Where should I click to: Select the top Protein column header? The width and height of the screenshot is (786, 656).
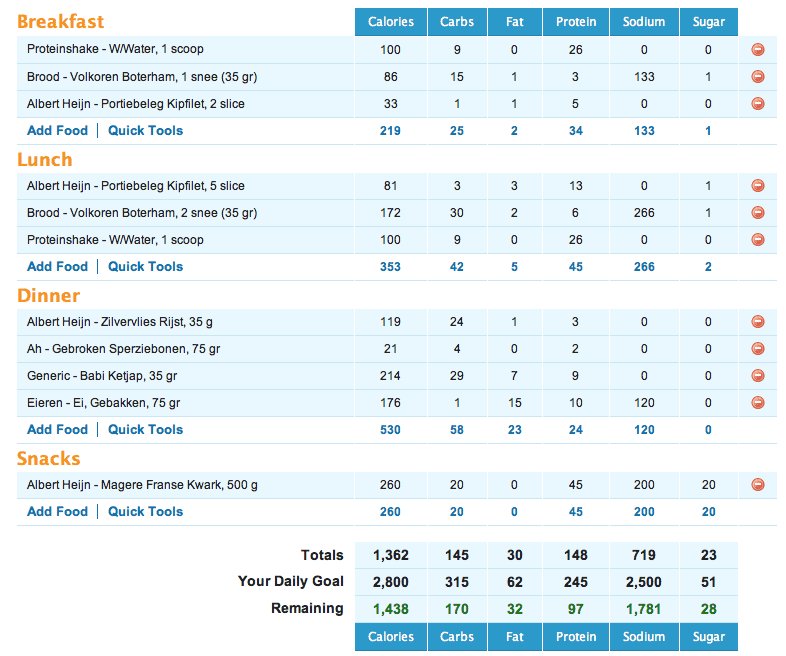coord(576,22)
